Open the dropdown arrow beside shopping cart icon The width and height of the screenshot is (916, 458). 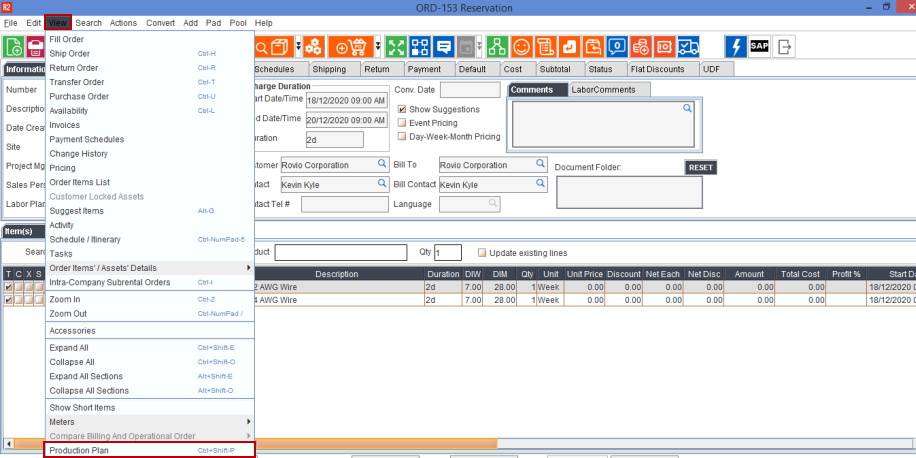coord(377,47)
